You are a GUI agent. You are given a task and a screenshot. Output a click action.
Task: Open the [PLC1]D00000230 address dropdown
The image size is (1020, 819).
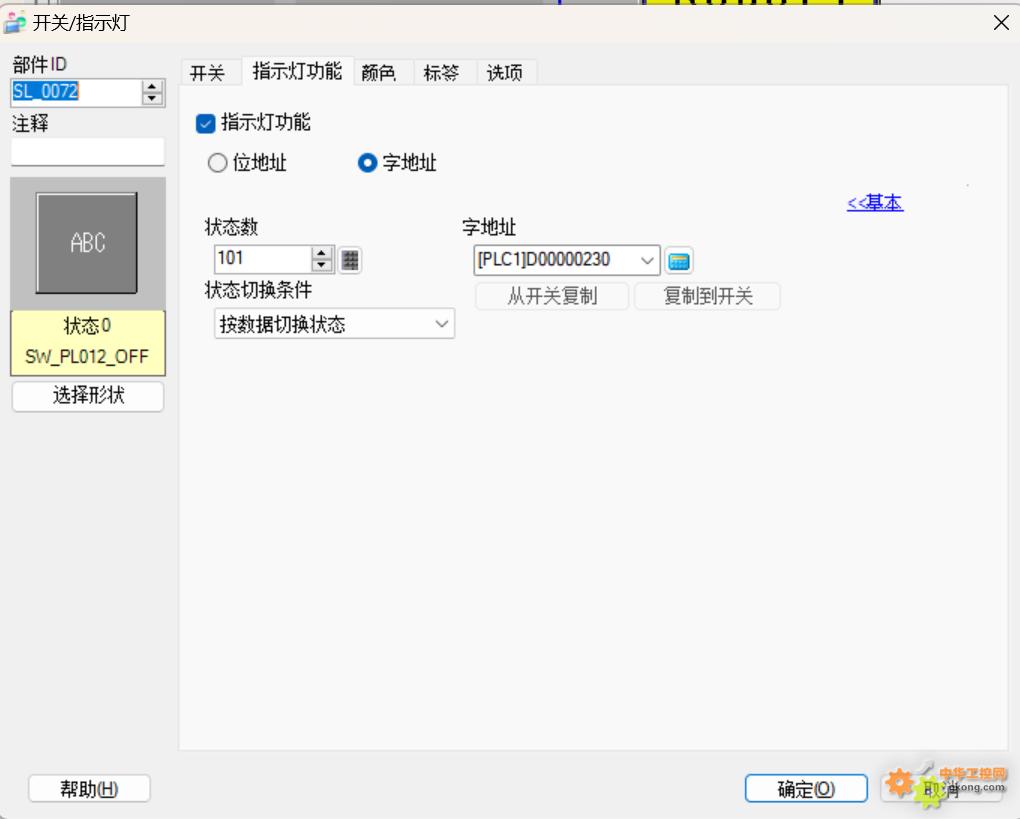[647, 261]
